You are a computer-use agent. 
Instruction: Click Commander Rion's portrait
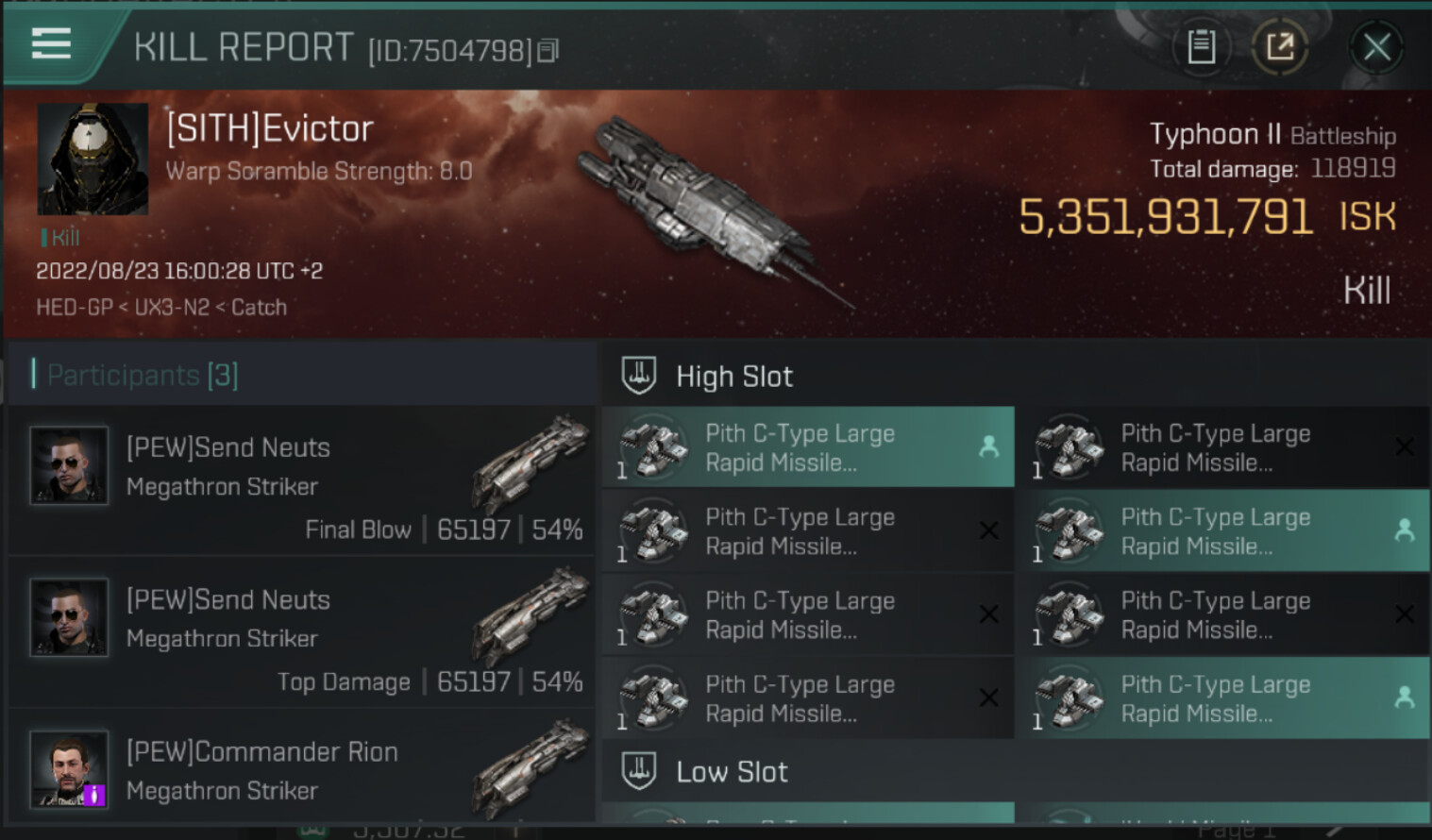(69, 769)
